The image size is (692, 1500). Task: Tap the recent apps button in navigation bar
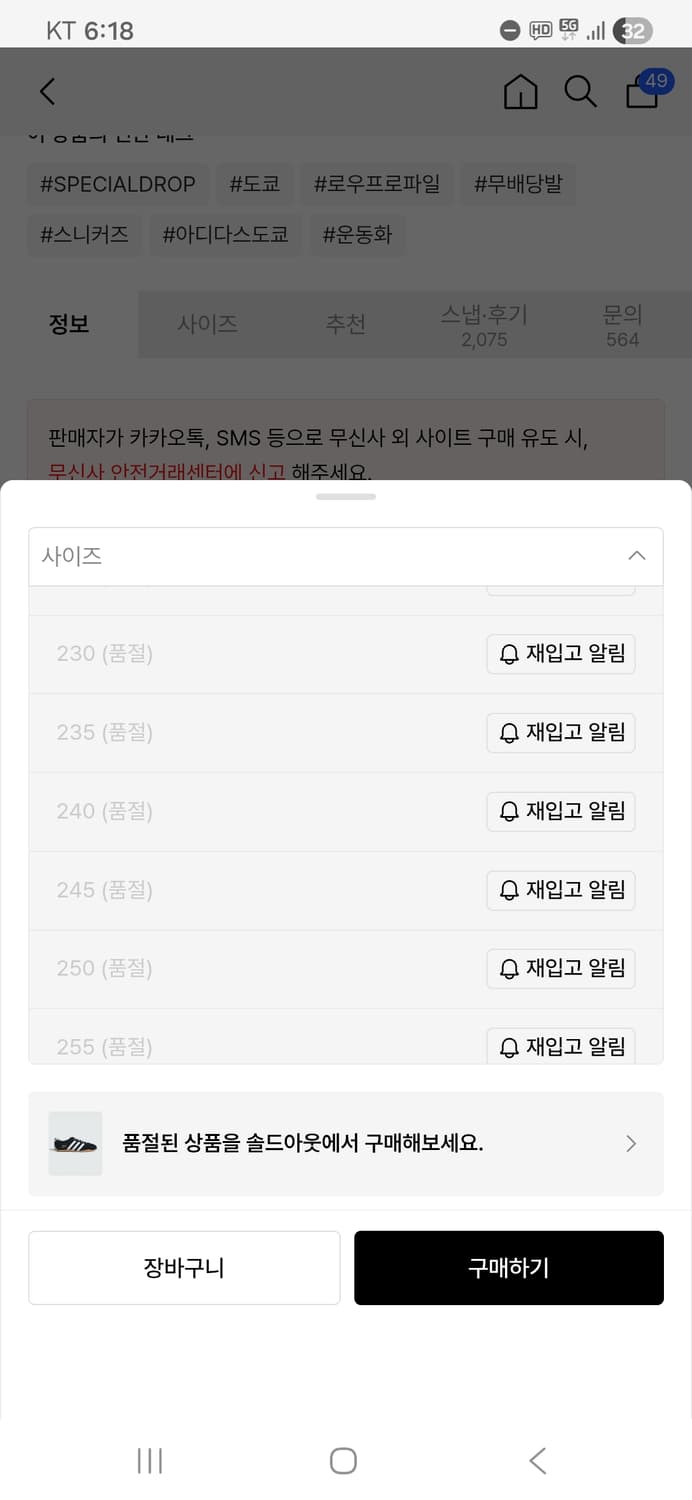(148, 1460)
